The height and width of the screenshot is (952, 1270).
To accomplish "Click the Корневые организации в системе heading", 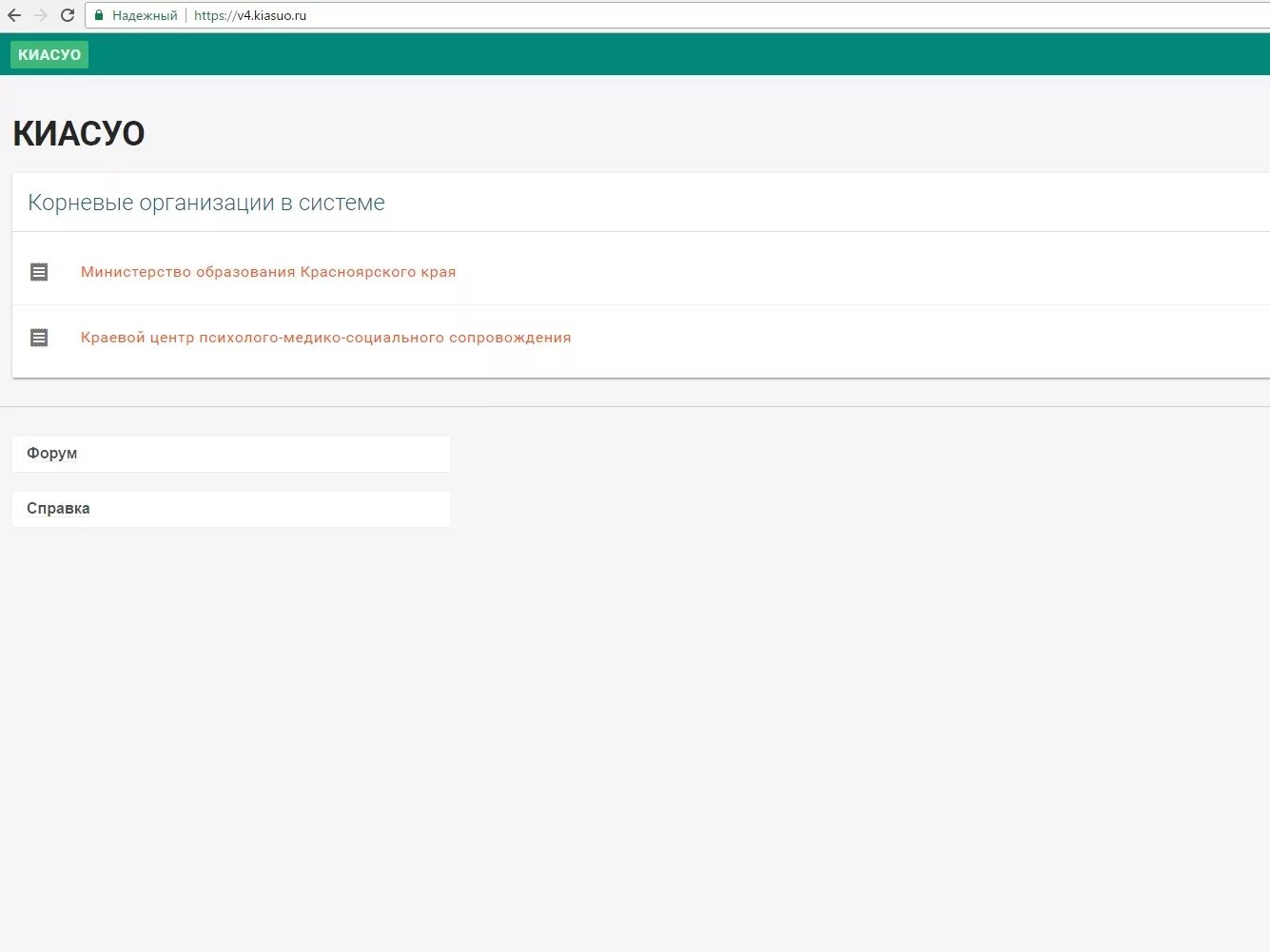I will point(206,203).
